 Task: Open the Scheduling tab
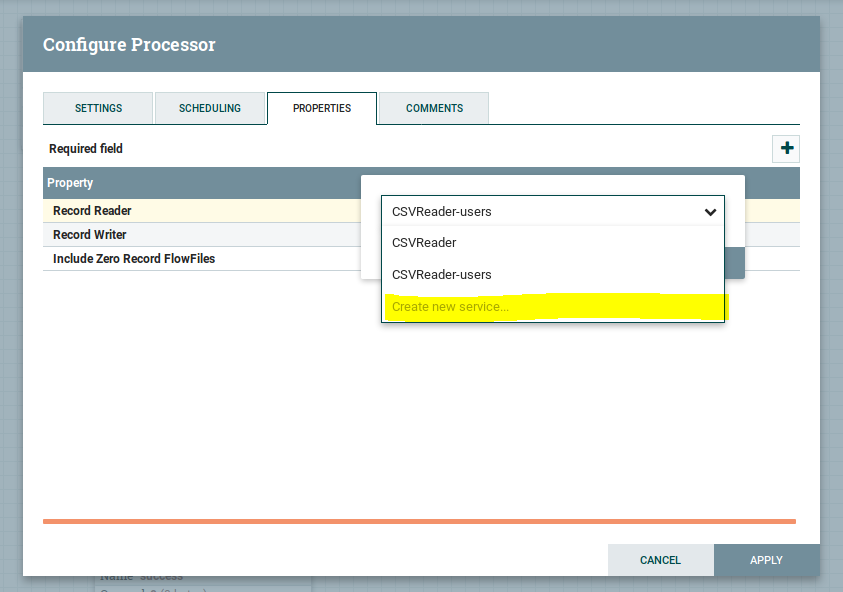point(210,108)
